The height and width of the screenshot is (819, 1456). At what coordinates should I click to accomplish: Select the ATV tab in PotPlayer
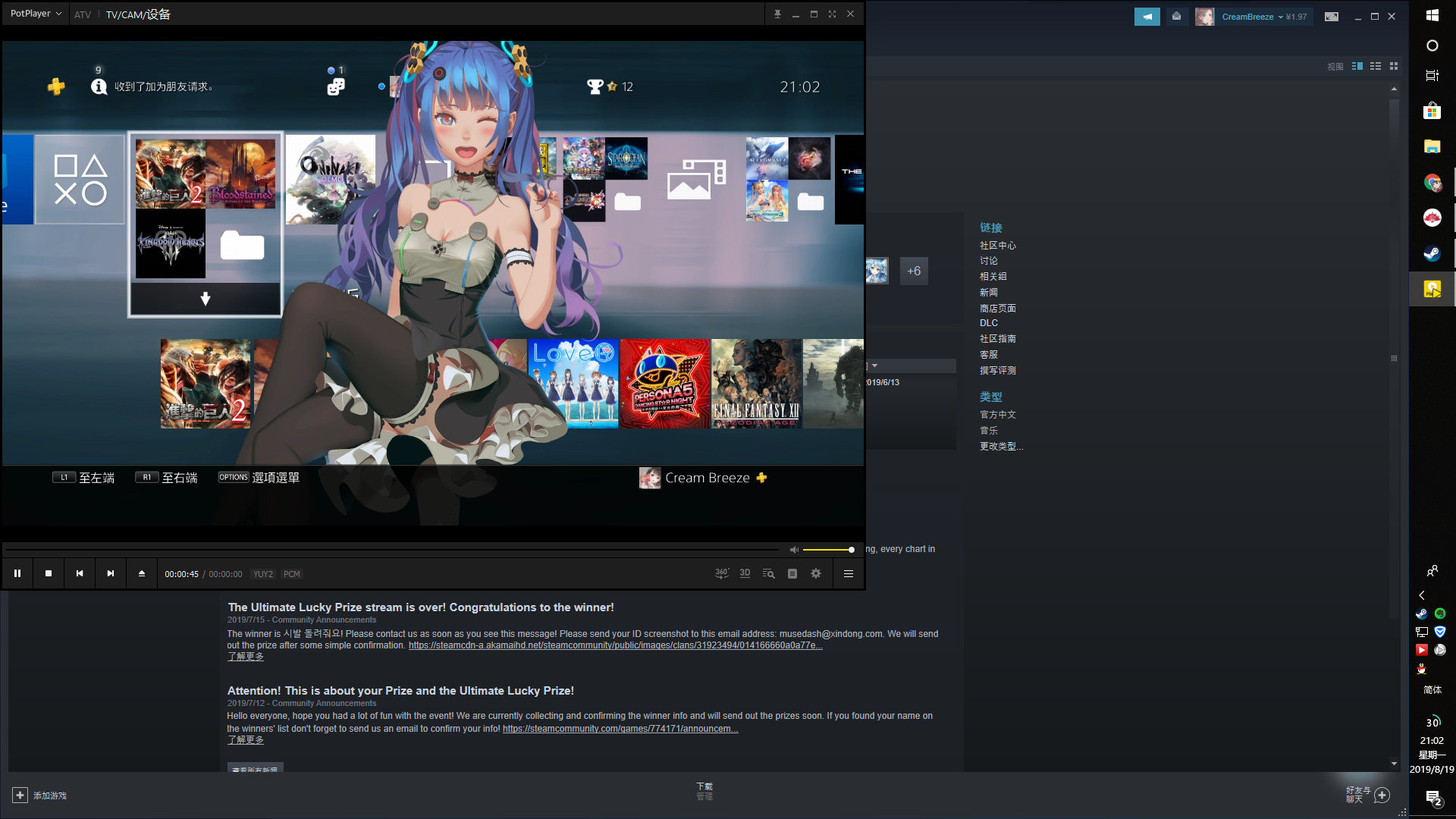[x=83, y=14]
